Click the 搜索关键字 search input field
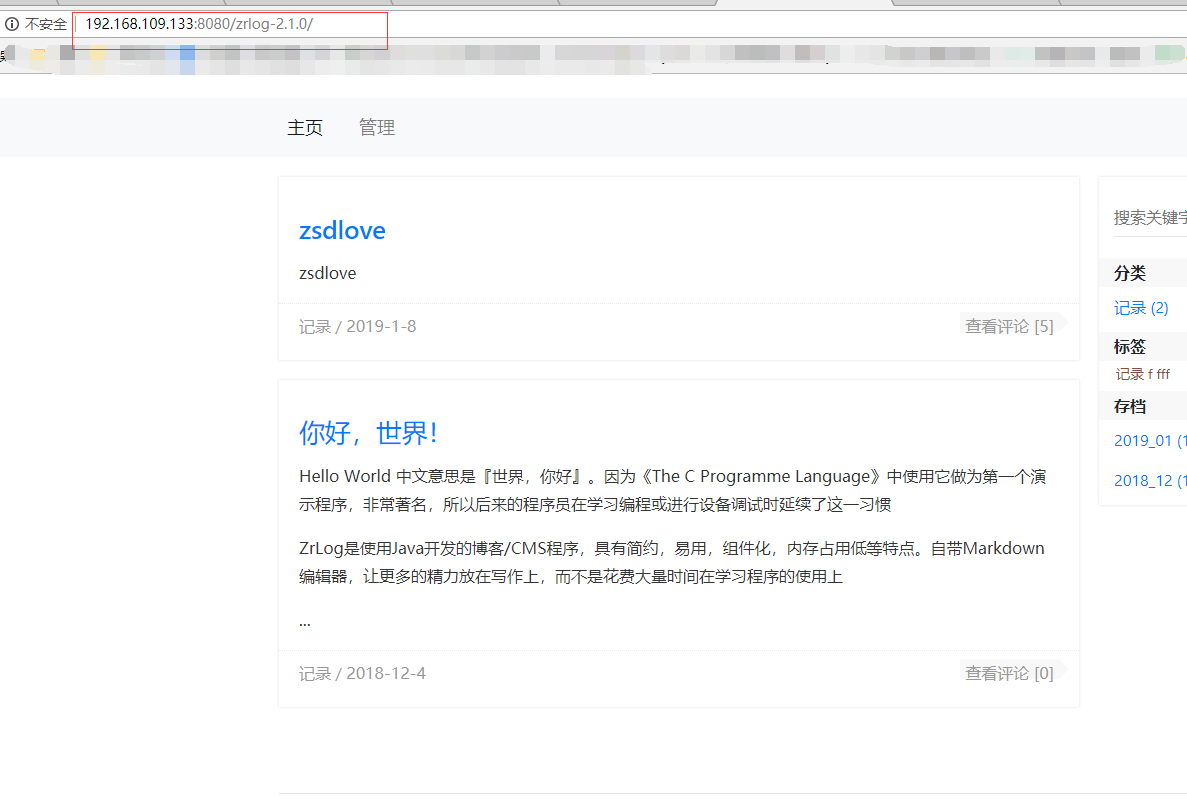The width and height of the screenshot is (1187, 799). 1150,216
